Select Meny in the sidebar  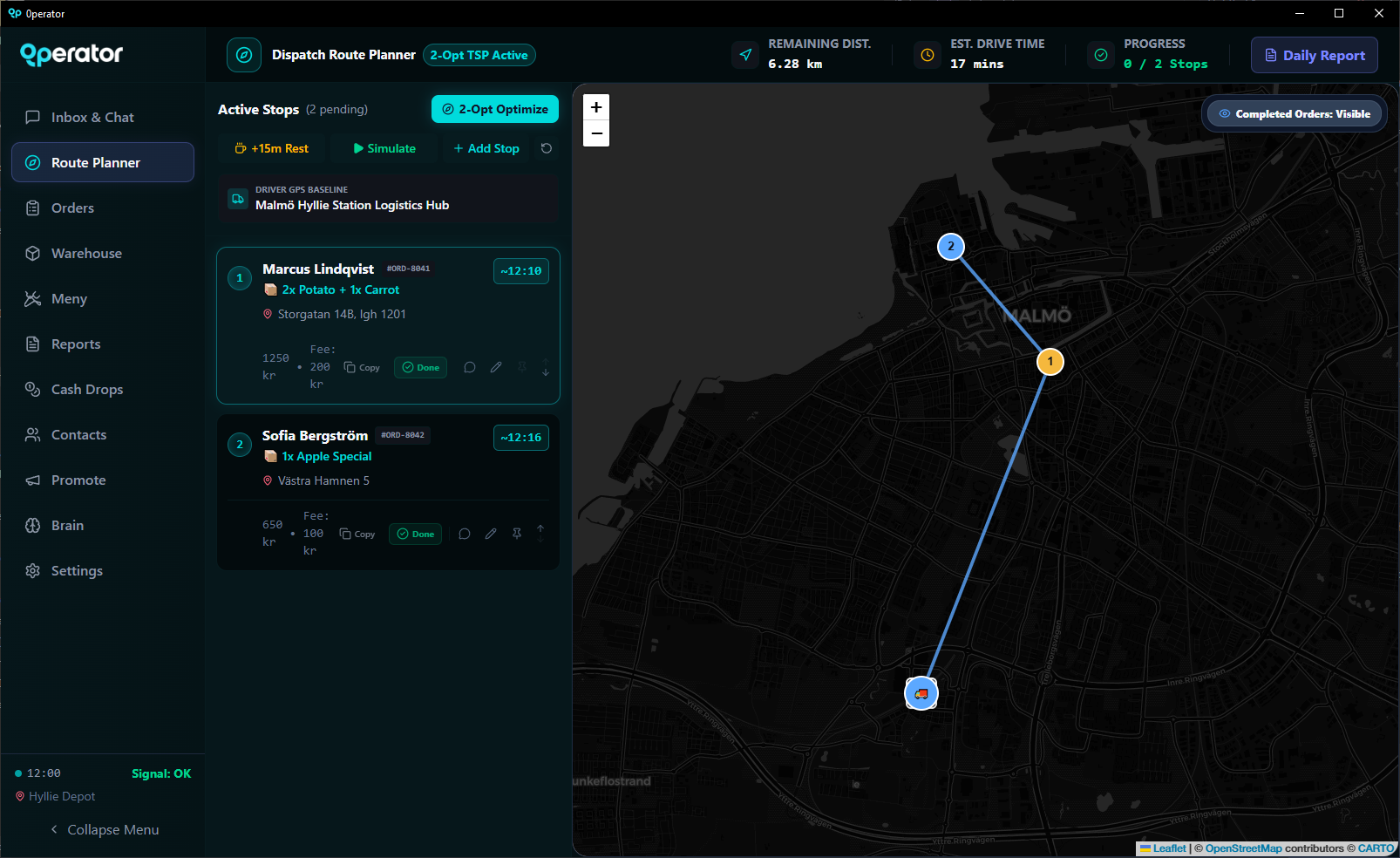(x=103, y=298)
